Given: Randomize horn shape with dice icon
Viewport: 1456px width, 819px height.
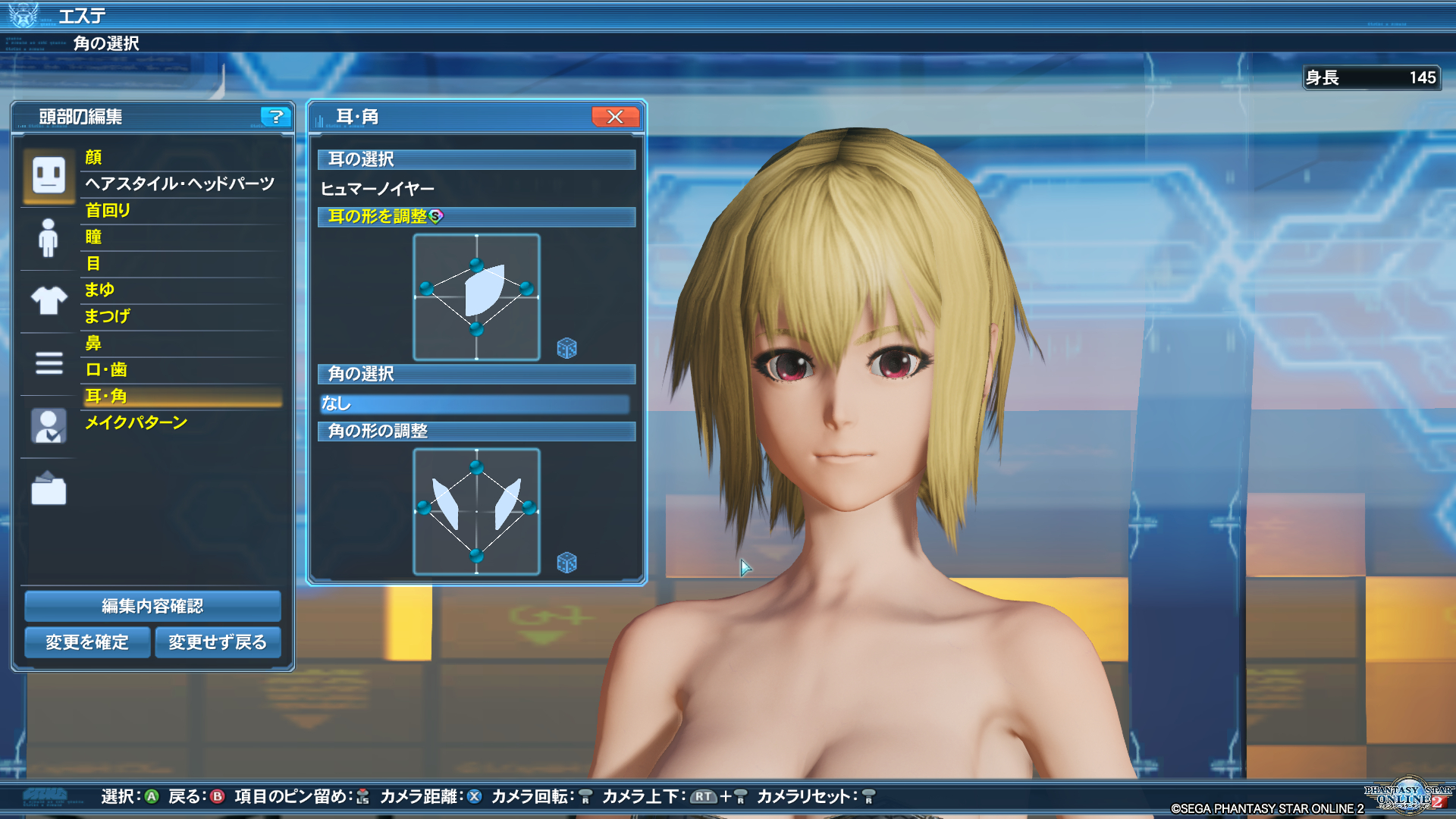Looking at the screenshot, I should coord(566,563).
